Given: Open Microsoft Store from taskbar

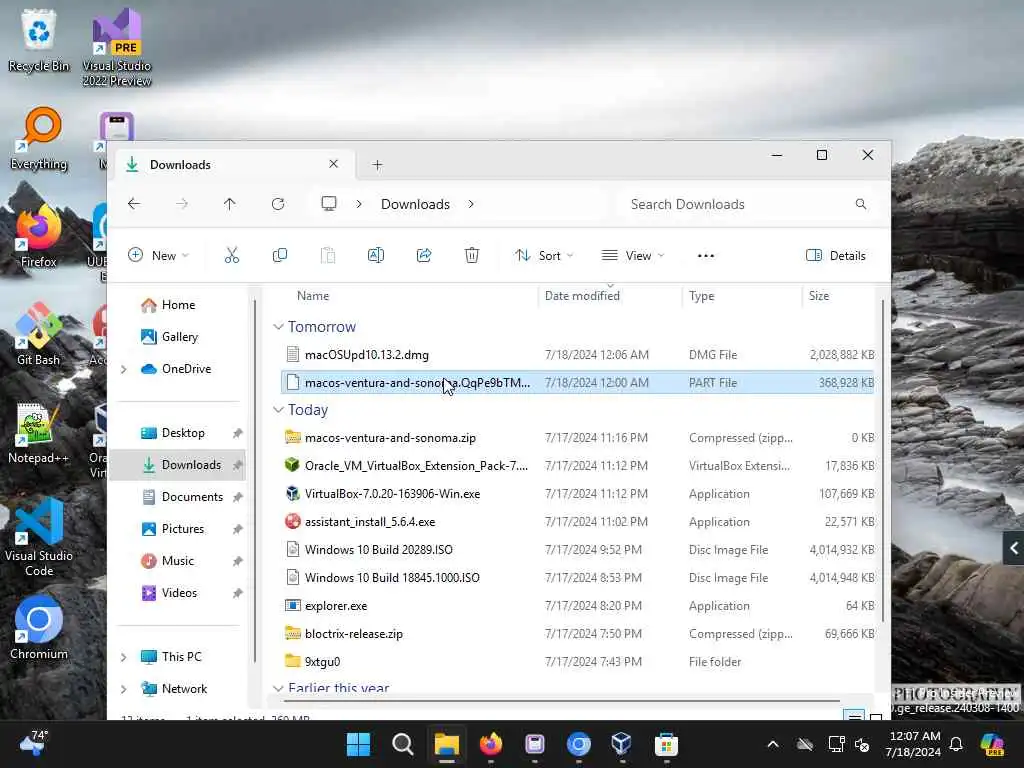Looking at the screenshot, I should tap(666, 744).
